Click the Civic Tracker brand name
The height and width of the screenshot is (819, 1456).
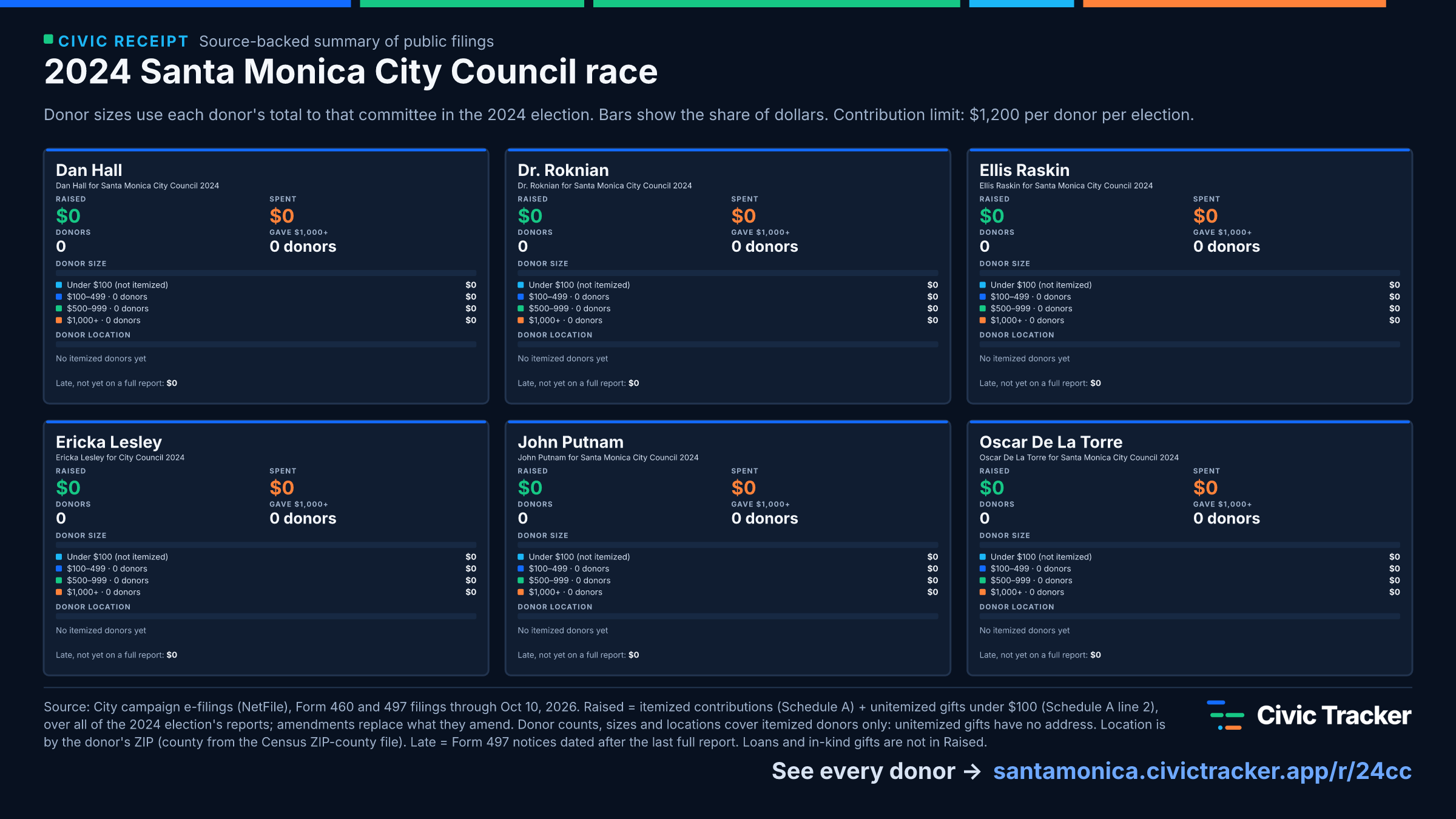pos(1333,715)
